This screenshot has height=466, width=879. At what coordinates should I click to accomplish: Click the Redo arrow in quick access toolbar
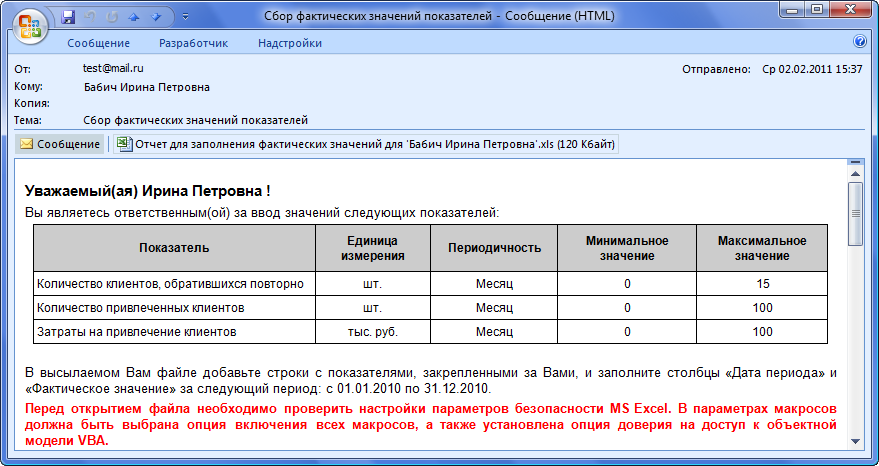pyautogui.click(x=112, y=17)
